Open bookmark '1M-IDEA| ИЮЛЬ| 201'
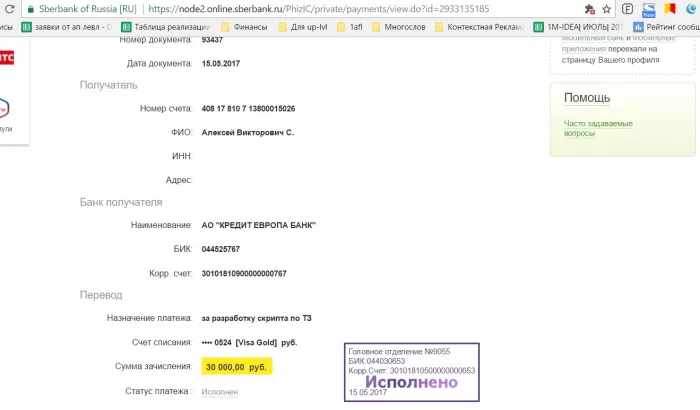 pos(578,27)
